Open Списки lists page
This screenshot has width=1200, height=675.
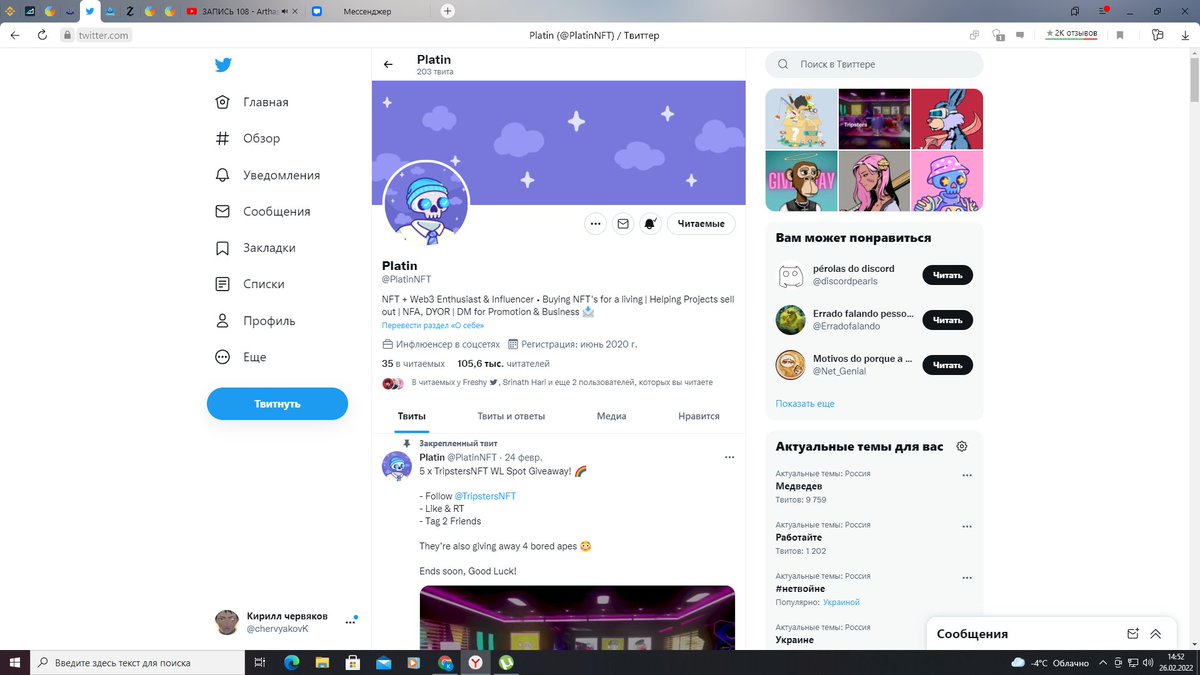[x=250, y=284]
